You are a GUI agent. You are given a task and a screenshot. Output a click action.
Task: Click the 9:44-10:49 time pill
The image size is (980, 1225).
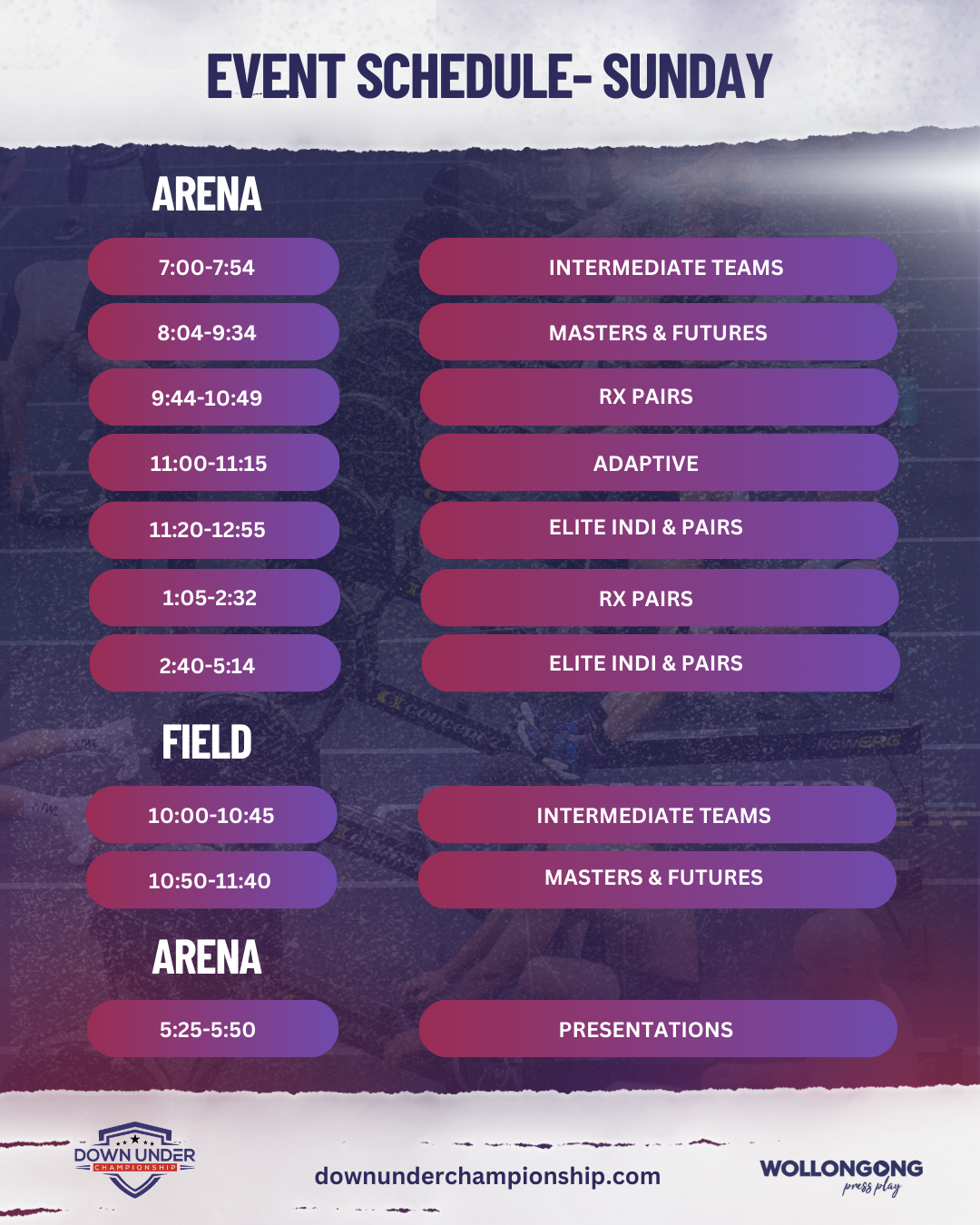point(213,397)
